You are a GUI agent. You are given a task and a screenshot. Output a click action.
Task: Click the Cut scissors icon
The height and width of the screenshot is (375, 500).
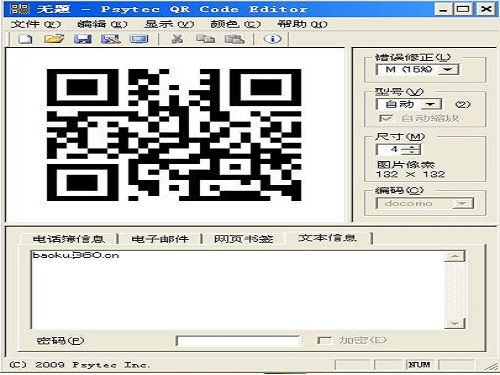(x=177, y=39)
